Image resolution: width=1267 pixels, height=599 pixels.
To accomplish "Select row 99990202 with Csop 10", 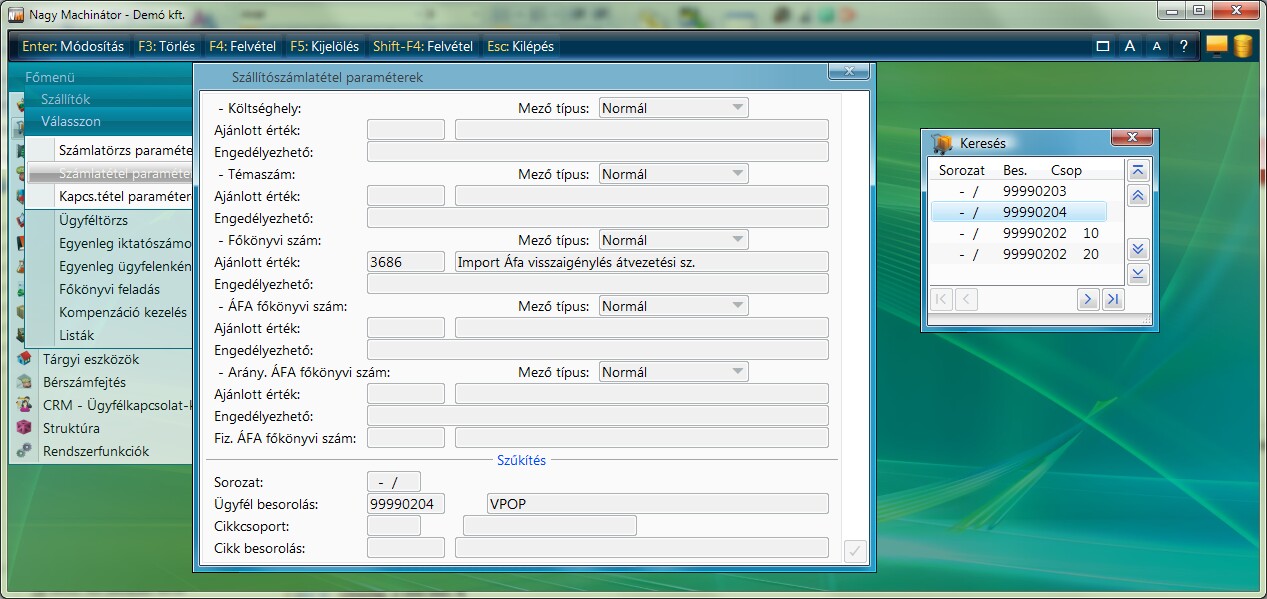I will tap(1019, 233).
